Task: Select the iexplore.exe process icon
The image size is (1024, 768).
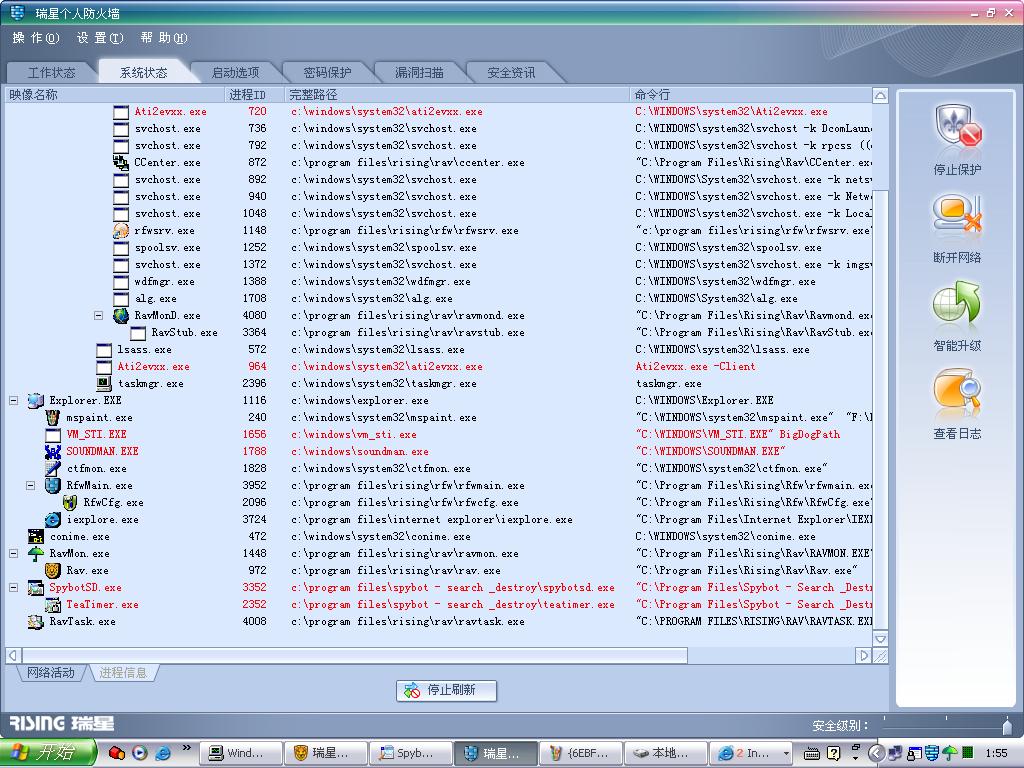Action: click(x=52, y=520)
